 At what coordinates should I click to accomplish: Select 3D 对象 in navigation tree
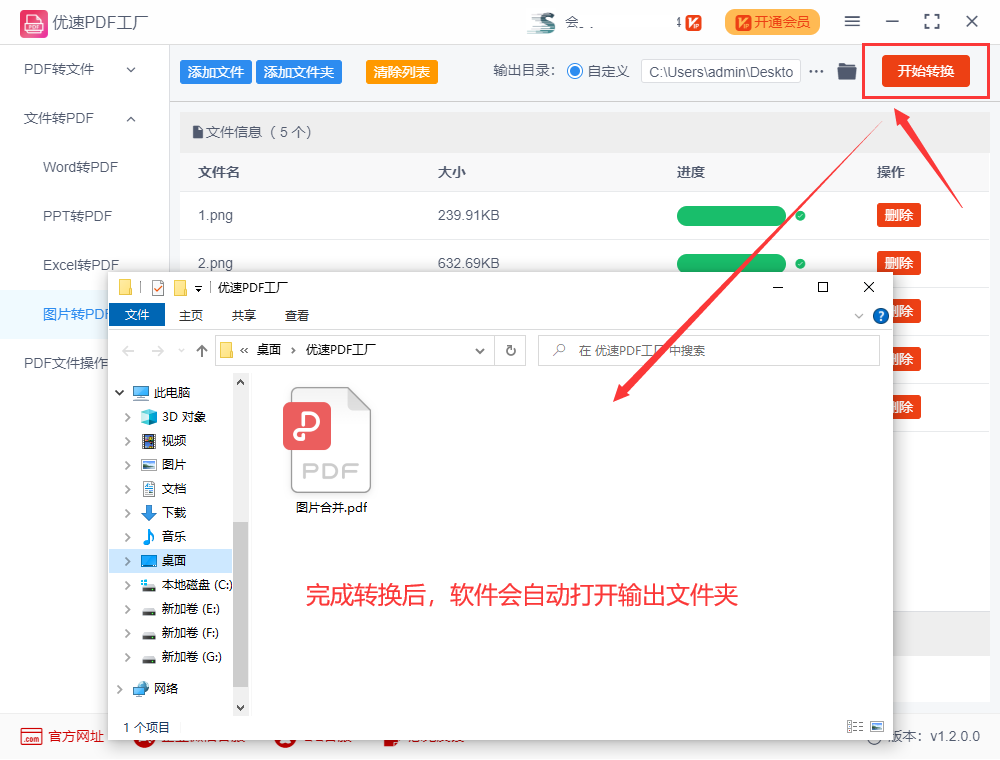[x=184, y=417]
